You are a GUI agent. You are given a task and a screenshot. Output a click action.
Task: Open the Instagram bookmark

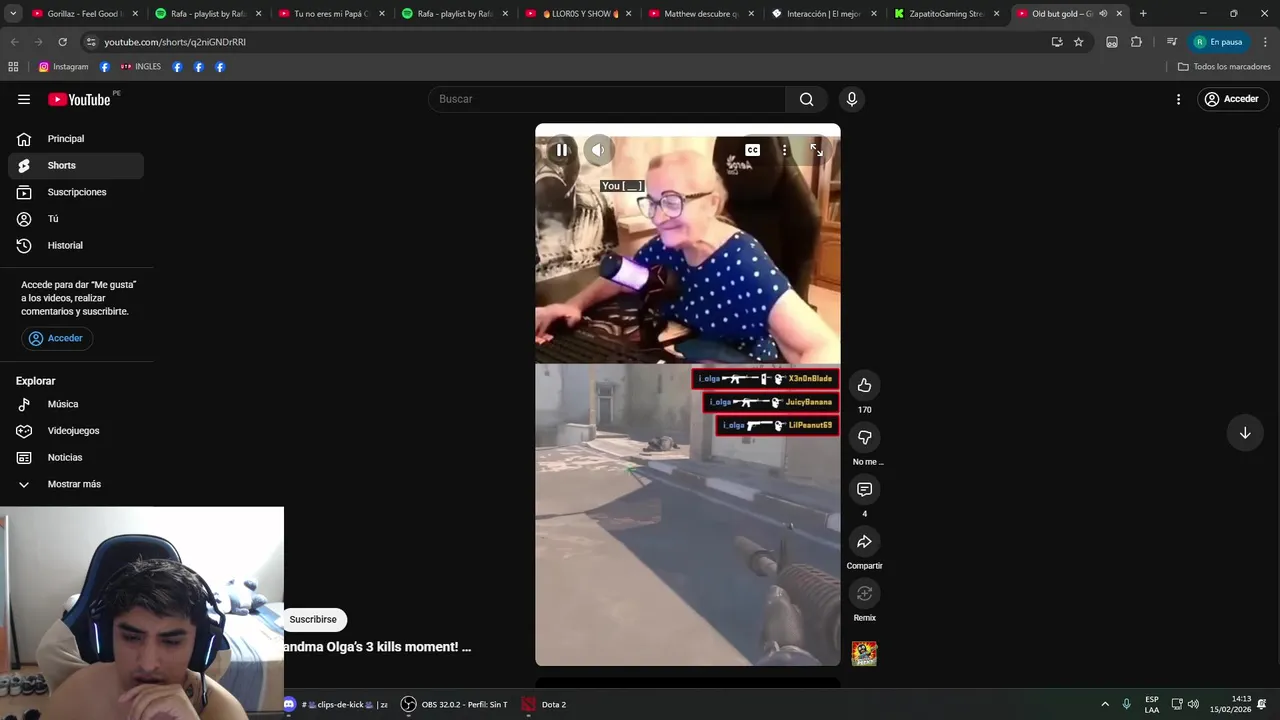tap(64, 67)
